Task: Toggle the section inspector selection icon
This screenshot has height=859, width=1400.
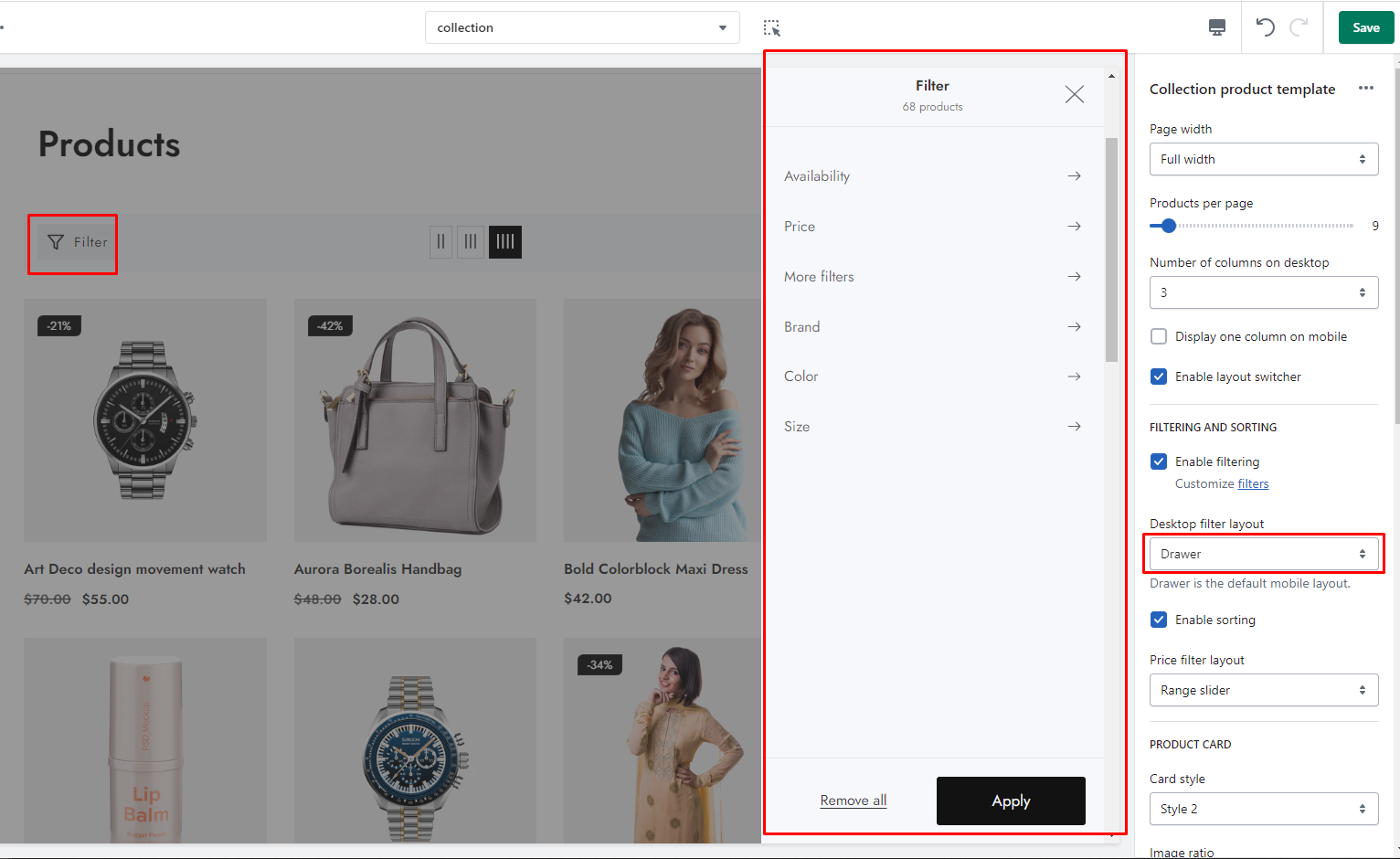Action: 772,27
